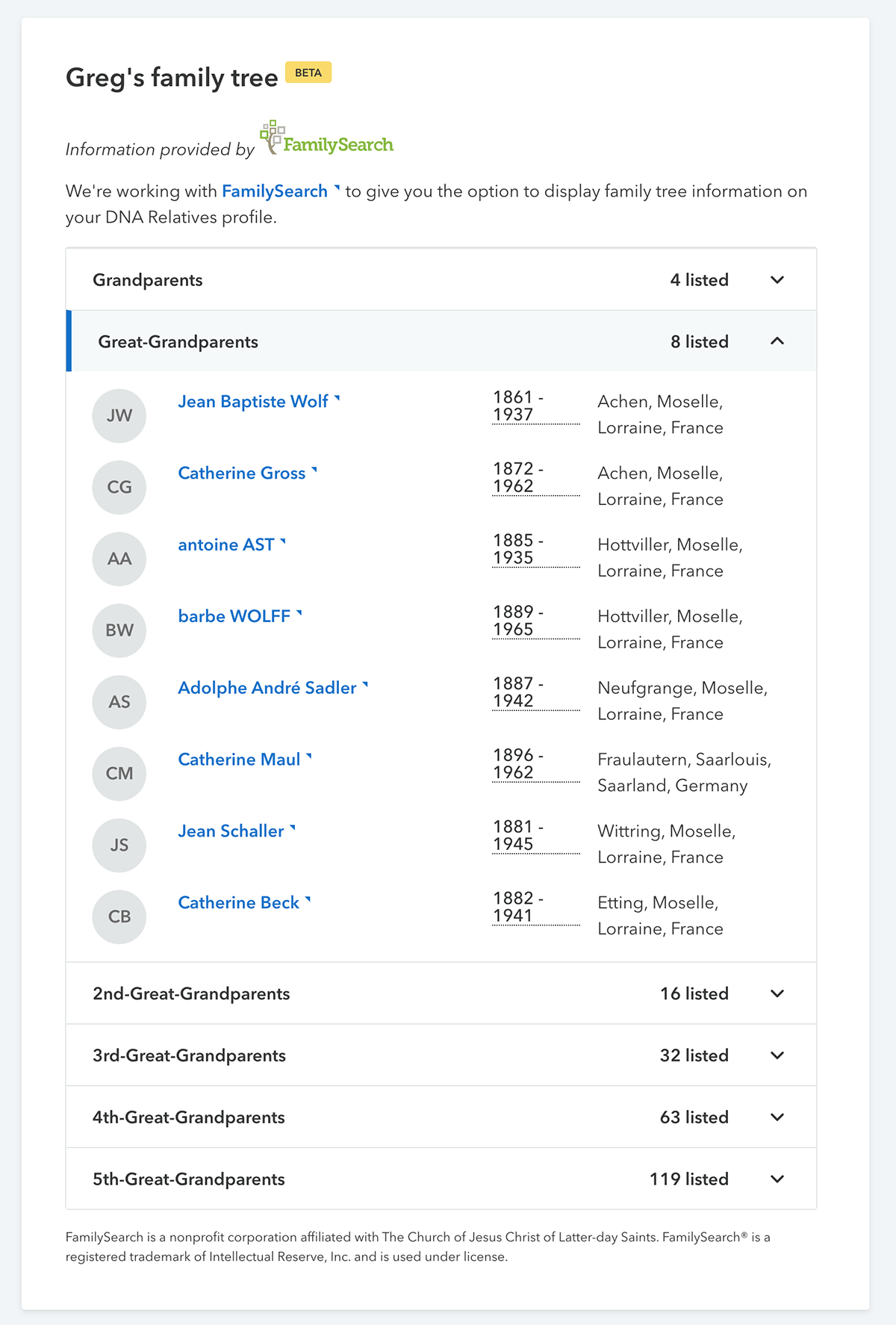Click the AA avatar for antoine AST
This screenshot has width=896, height=1325.
point(119,559)
